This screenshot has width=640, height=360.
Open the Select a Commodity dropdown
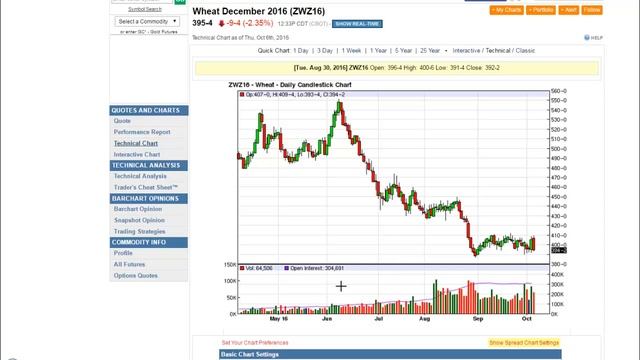(x=147, y=21)
